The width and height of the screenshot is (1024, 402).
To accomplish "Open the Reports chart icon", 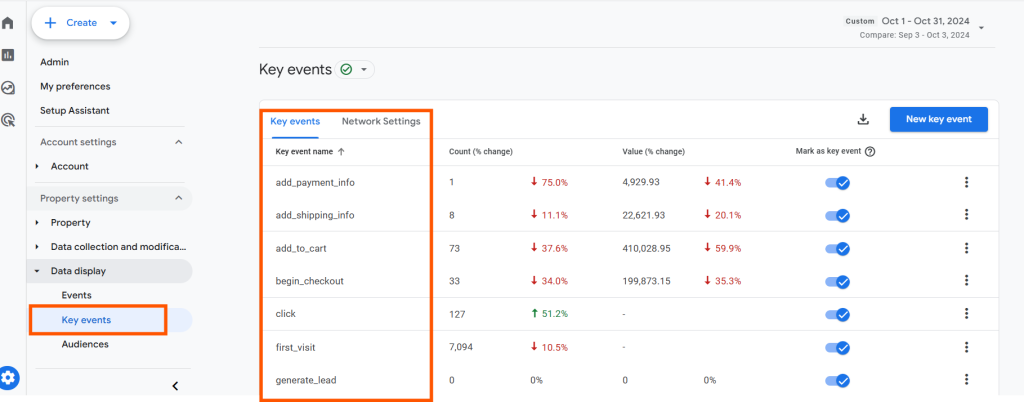I will tap(8, 55).
